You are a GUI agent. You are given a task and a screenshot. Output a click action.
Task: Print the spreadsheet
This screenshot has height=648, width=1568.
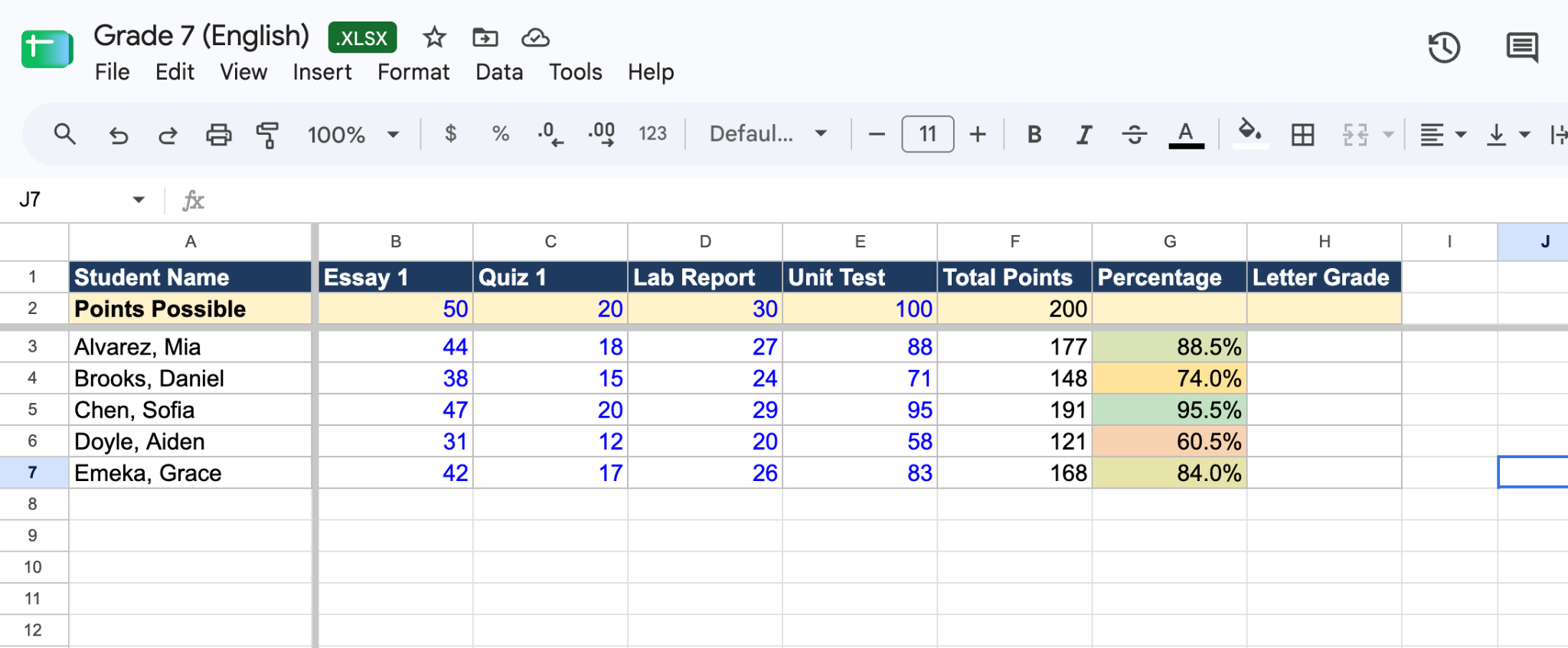pyautogui.click(x=219, y=135)
